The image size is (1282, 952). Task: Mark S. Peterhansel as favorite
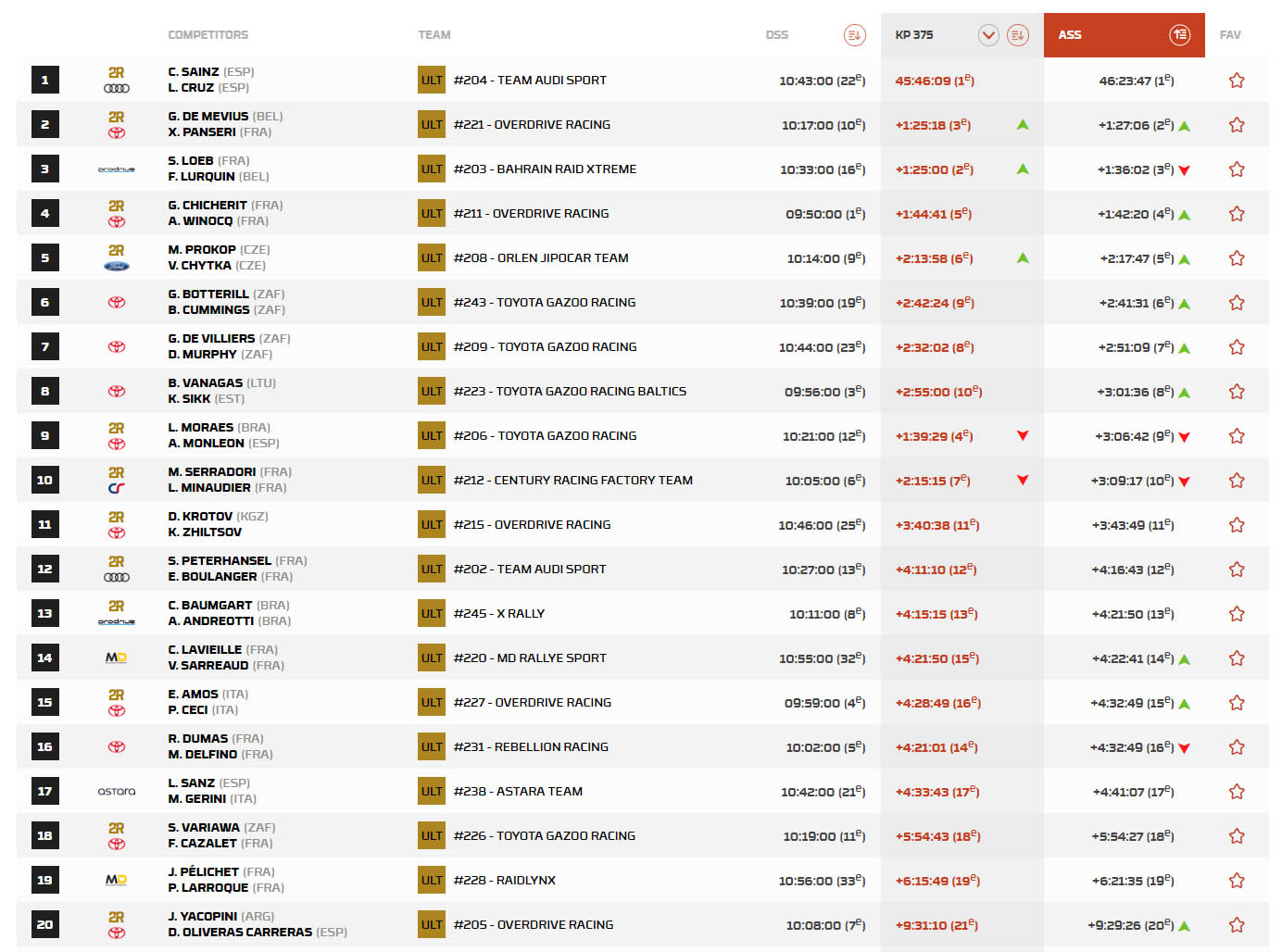(x=1236, y=570)
